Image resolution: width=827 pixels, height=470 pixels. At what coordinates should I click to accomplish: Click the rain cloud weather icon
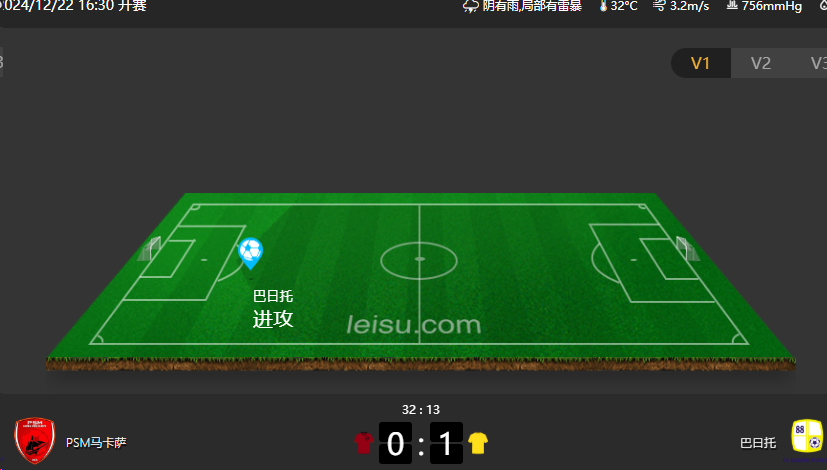coord(470,6)
